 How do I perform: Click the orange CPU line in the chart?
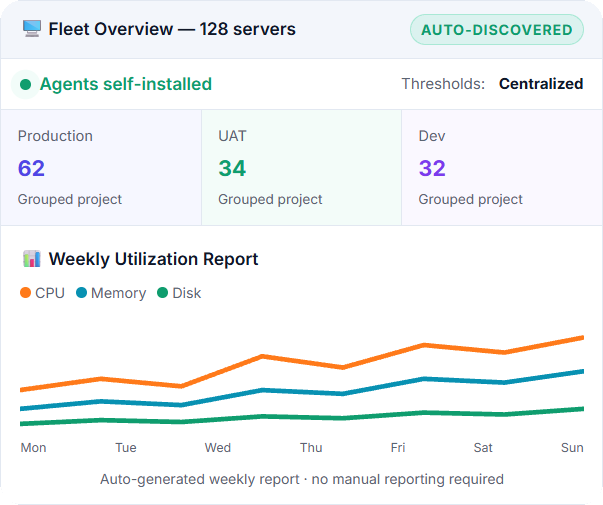(262, 357)
